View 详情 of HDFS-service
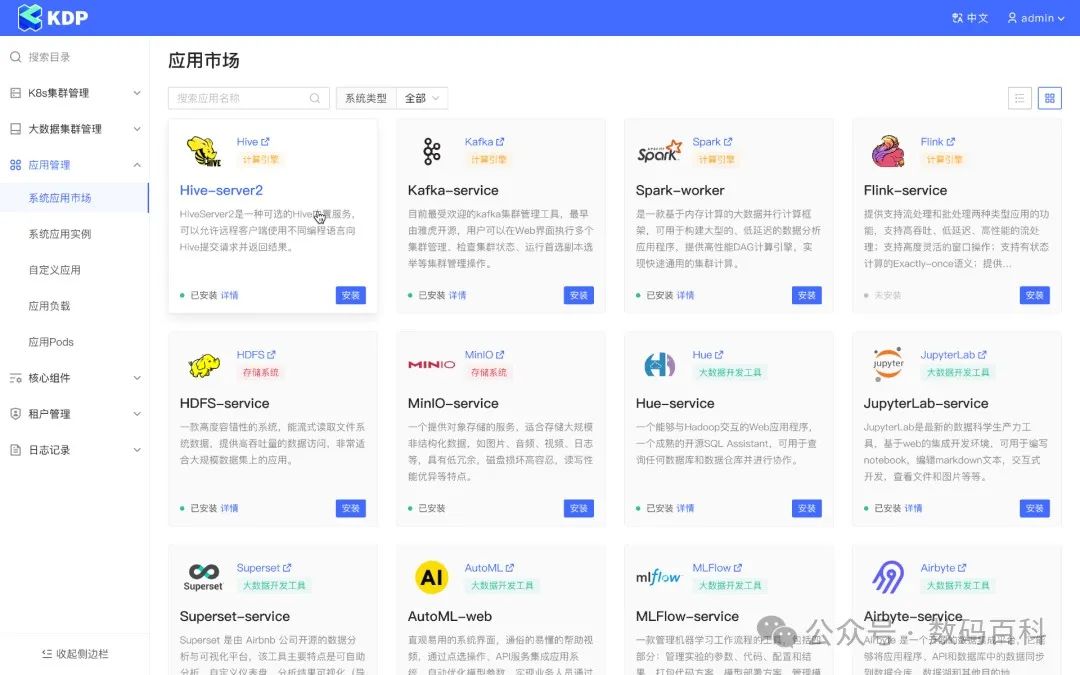The width and height of the screenshot is (1080, 675). click(x=229, y=508)
